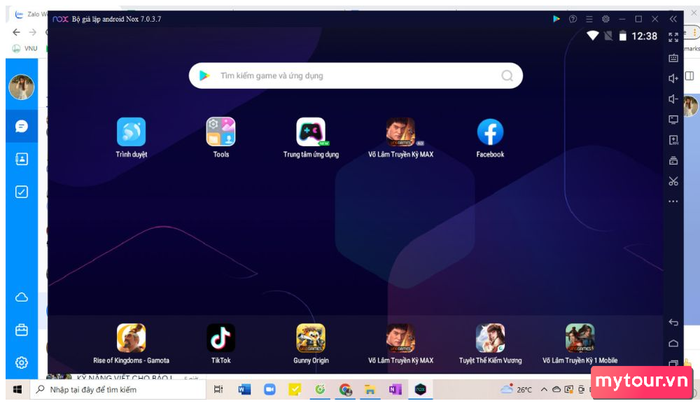Viewport: 700px width, 408px height.
Task: Switch to Nox from taskbar
Action: point(421,390)
